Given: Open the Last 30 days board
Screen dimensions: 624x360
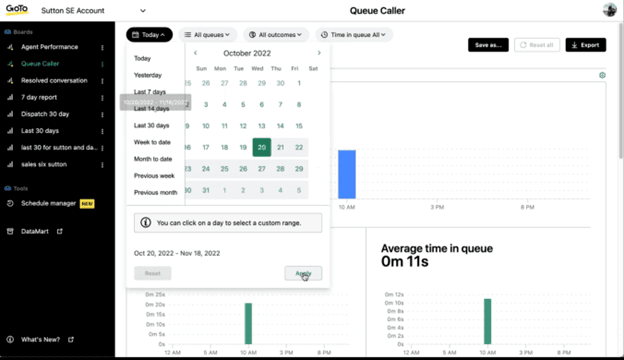Looking at the screenshot, I should pos(40,130).
